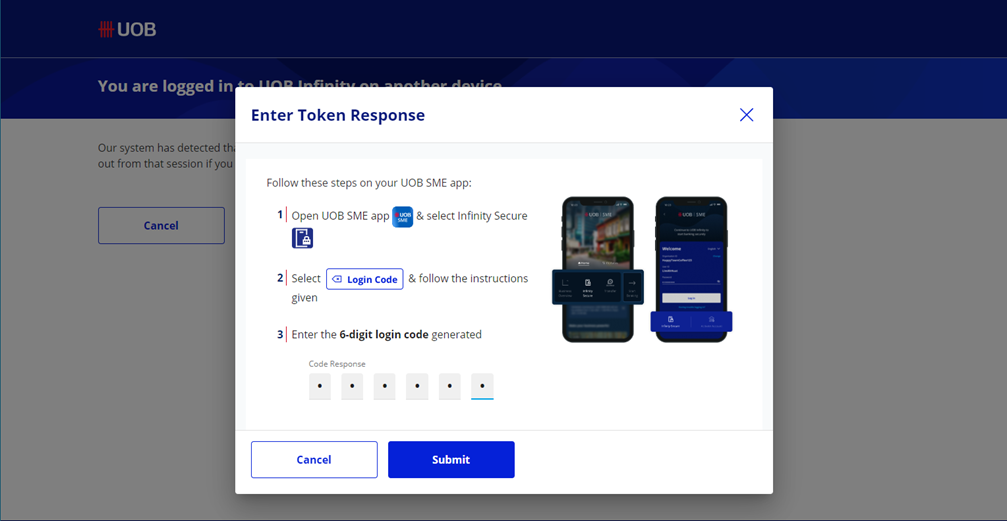Image resolution: width=1007 pixels, height=521 pixels.
Task: Click the Log In button on right phone
Action: [x=691, y=298]
